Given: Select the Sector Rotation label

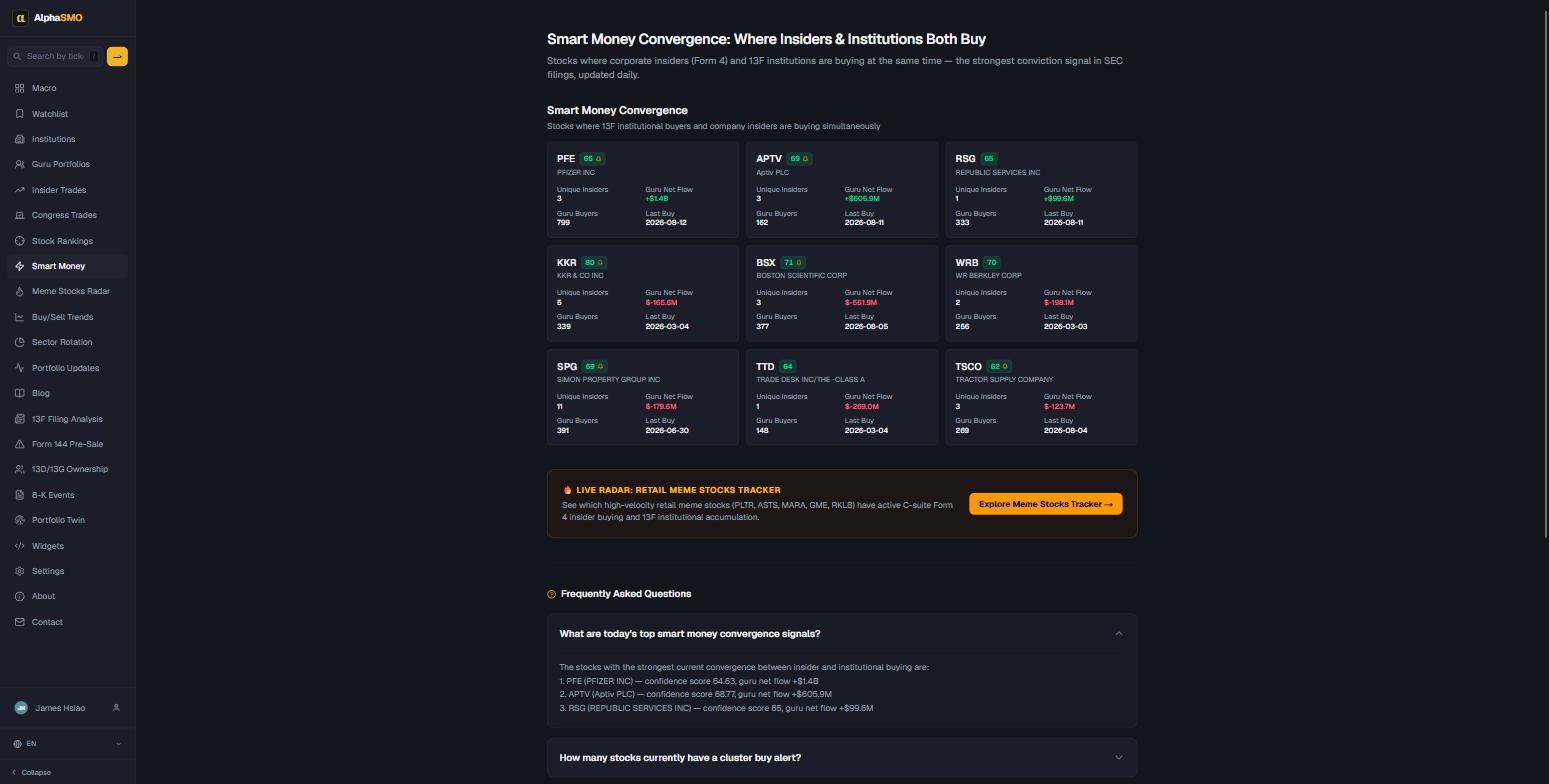Looking at the screenshot, I should coord(62,342).
